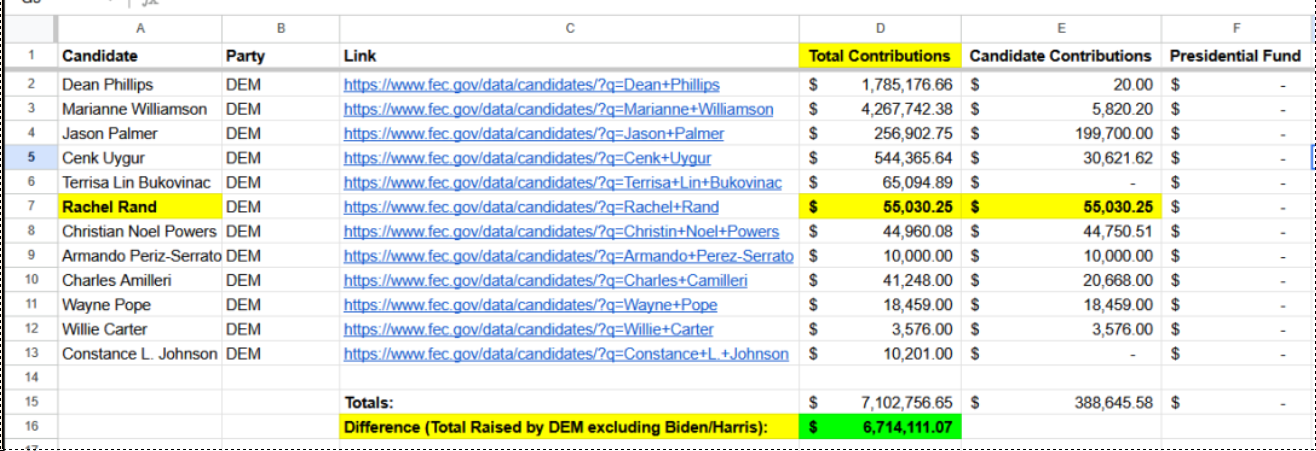
Task: Select column D header
Action: [x=880, y=29]
